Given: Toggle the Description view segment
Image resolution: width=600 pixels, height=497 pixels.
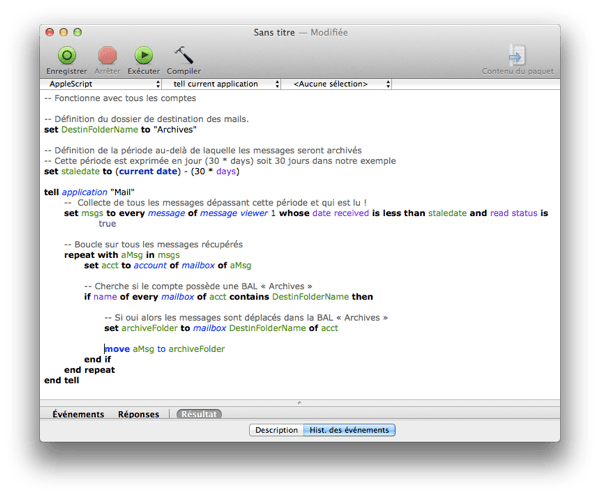Looking at the screenshot, I should point(276,430).
